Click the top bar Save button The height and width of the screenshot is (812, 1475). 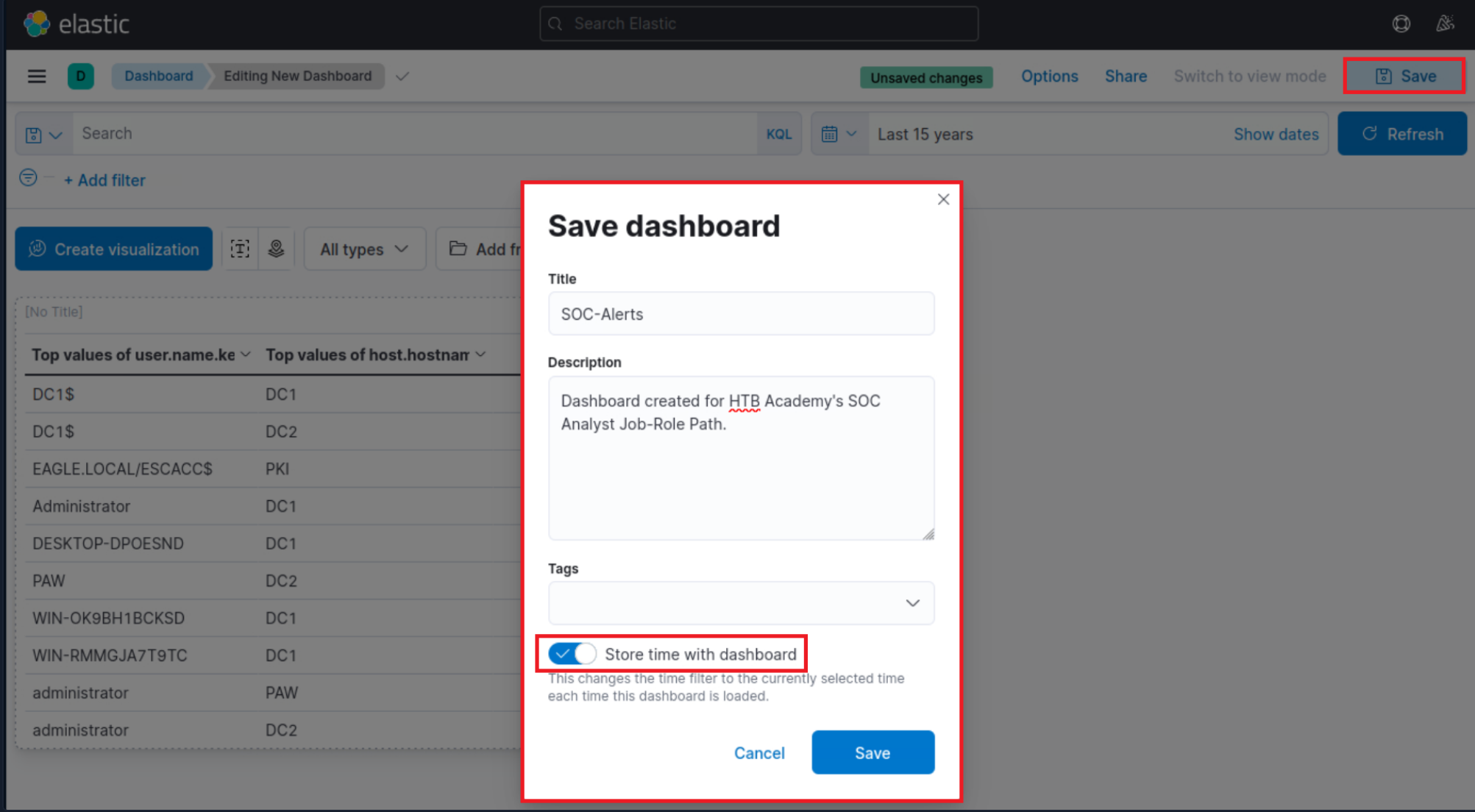(1404, 76)
